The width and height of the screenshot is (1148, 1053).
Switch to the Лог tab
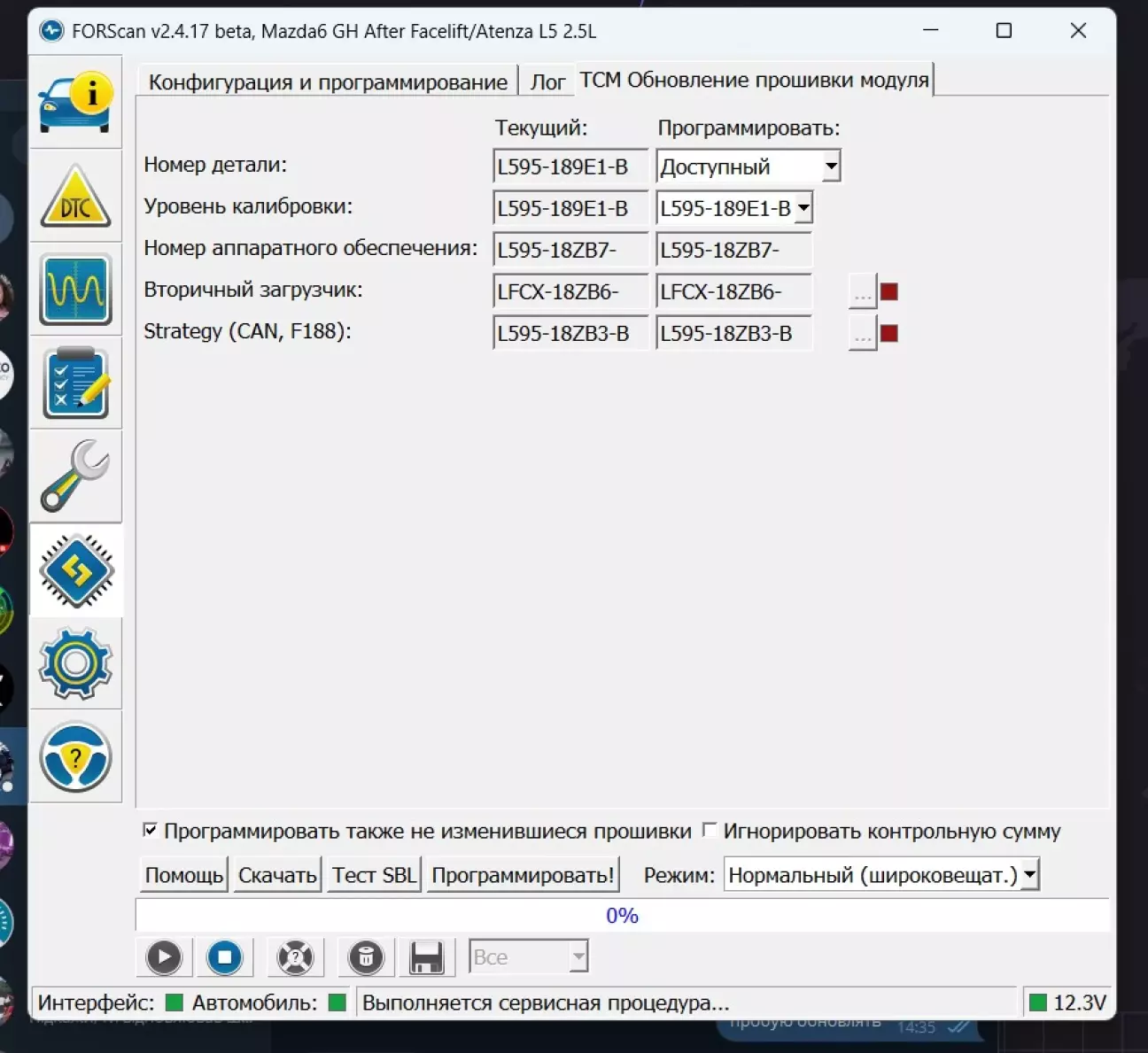pos(547,82)
